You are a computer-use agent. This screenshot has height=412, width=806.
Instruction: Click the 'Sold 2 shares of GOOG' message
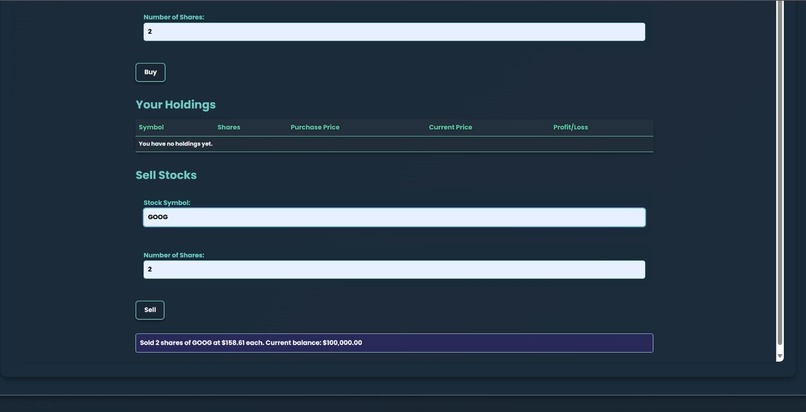[x=394, y=343]
